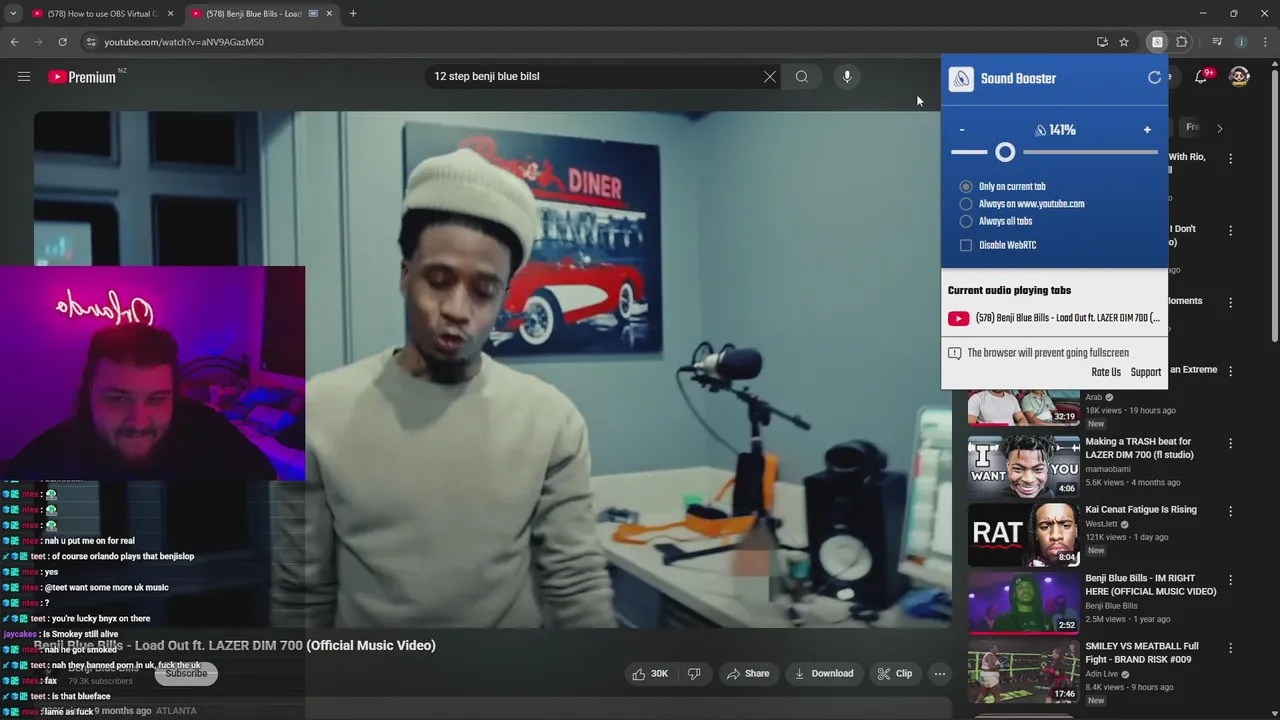
Task: Close the Benji Blue Bills tab
Action: point(330,14)
